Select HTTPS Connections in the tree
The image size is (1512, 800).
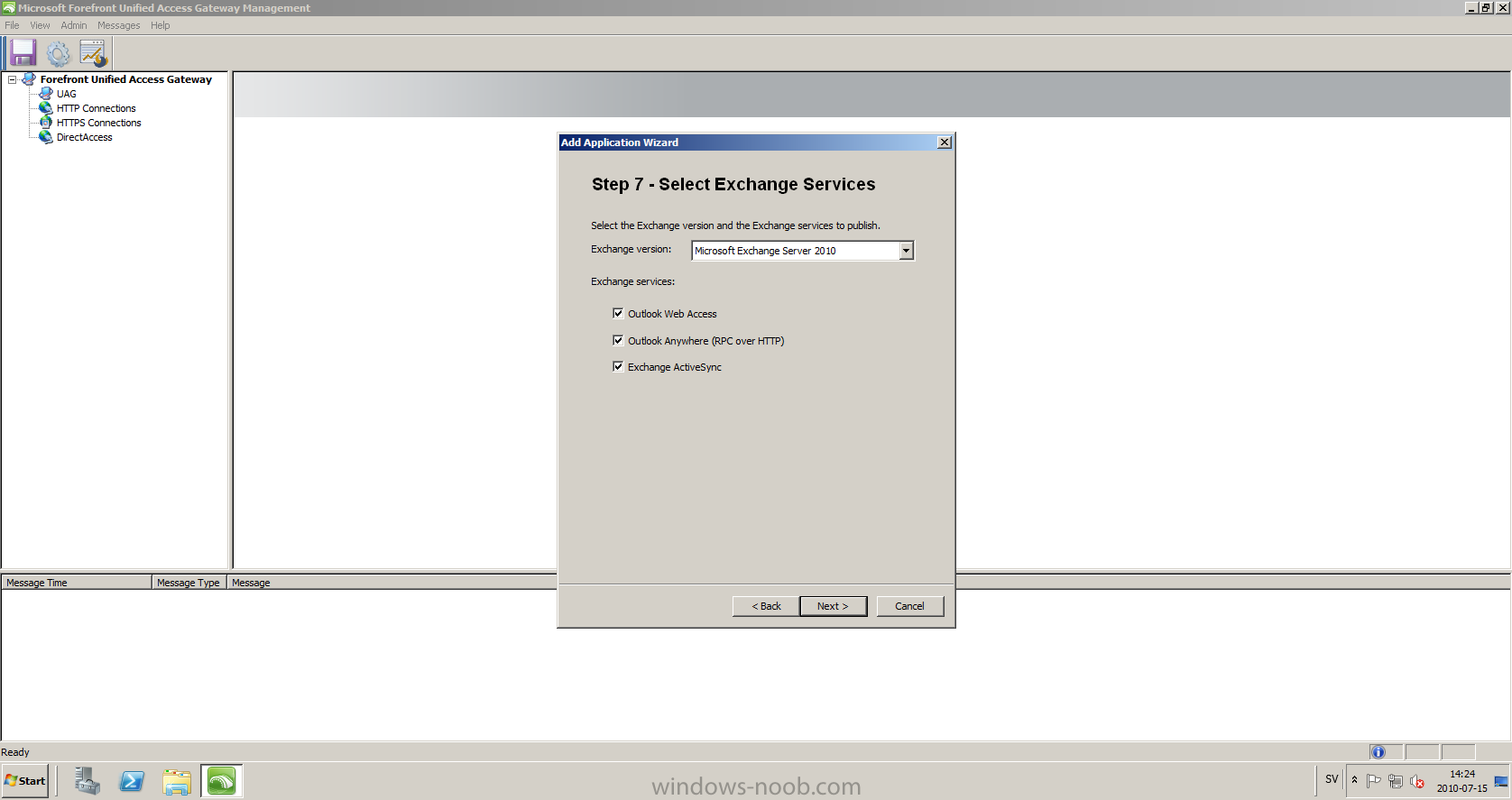(99, 123)
